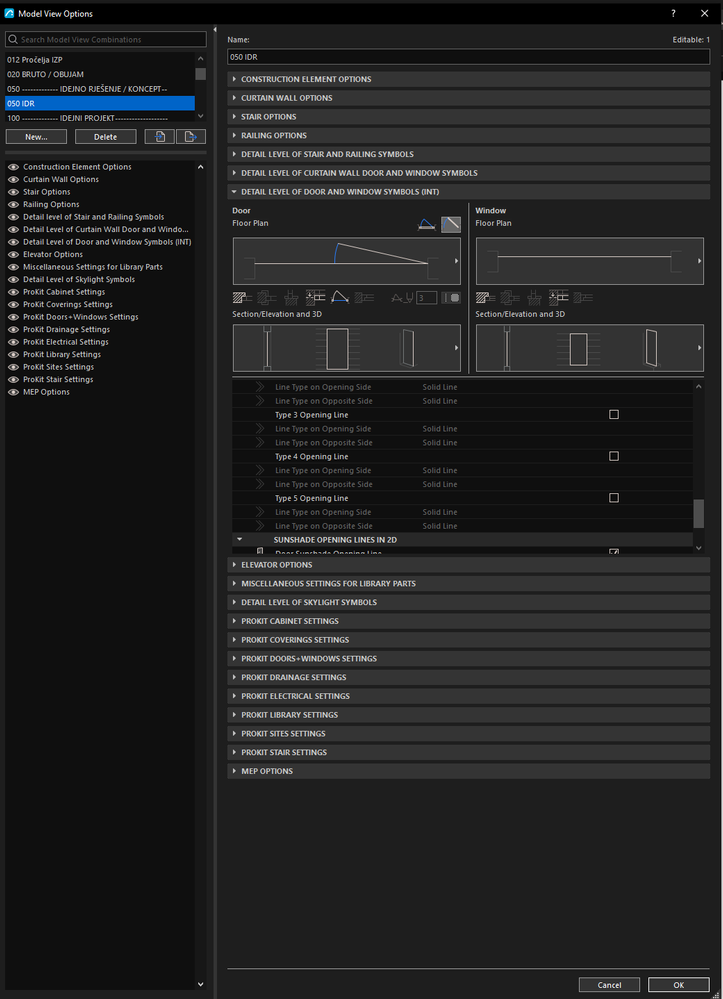
Task: Select the diagonal door opening symbol icon
Action: 451,224
